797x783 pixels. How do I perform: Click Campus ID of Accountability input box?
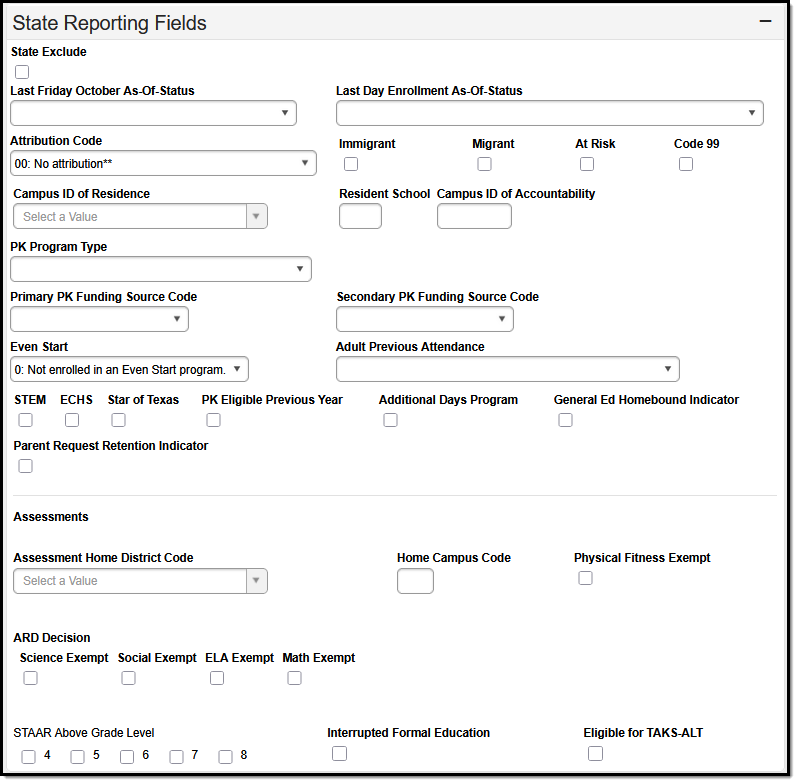click(x=474, y=217)
